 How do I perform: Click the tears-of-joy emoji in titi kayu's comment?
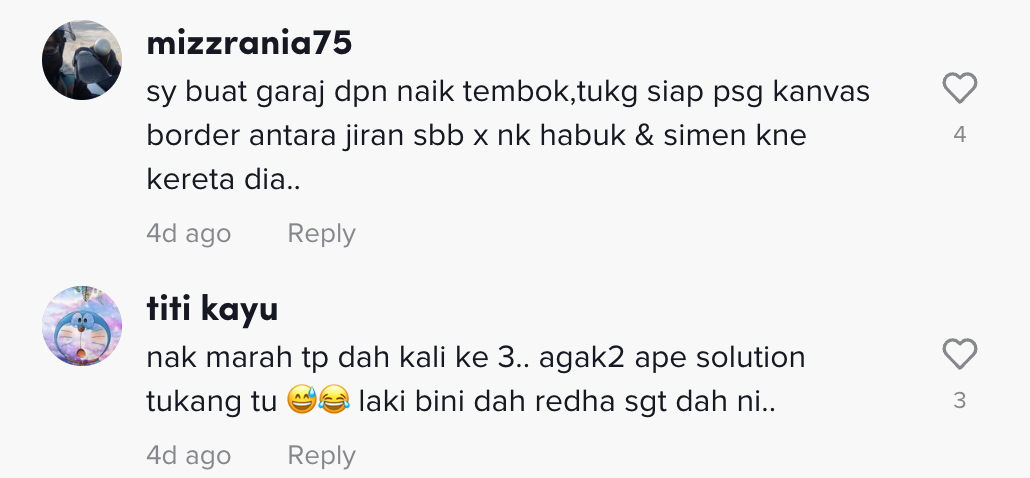click(x=334, y=400)
